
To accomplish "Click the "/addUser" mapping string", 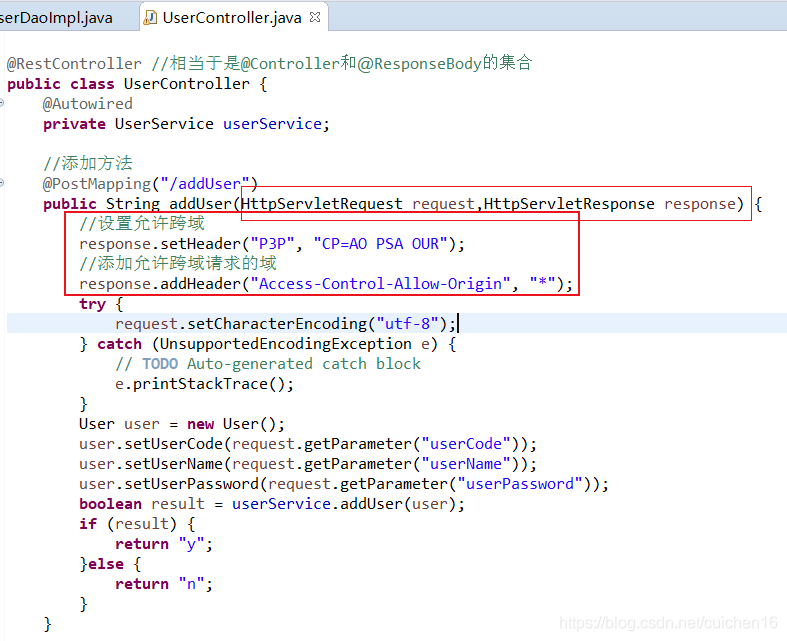I will pos(205,184).
